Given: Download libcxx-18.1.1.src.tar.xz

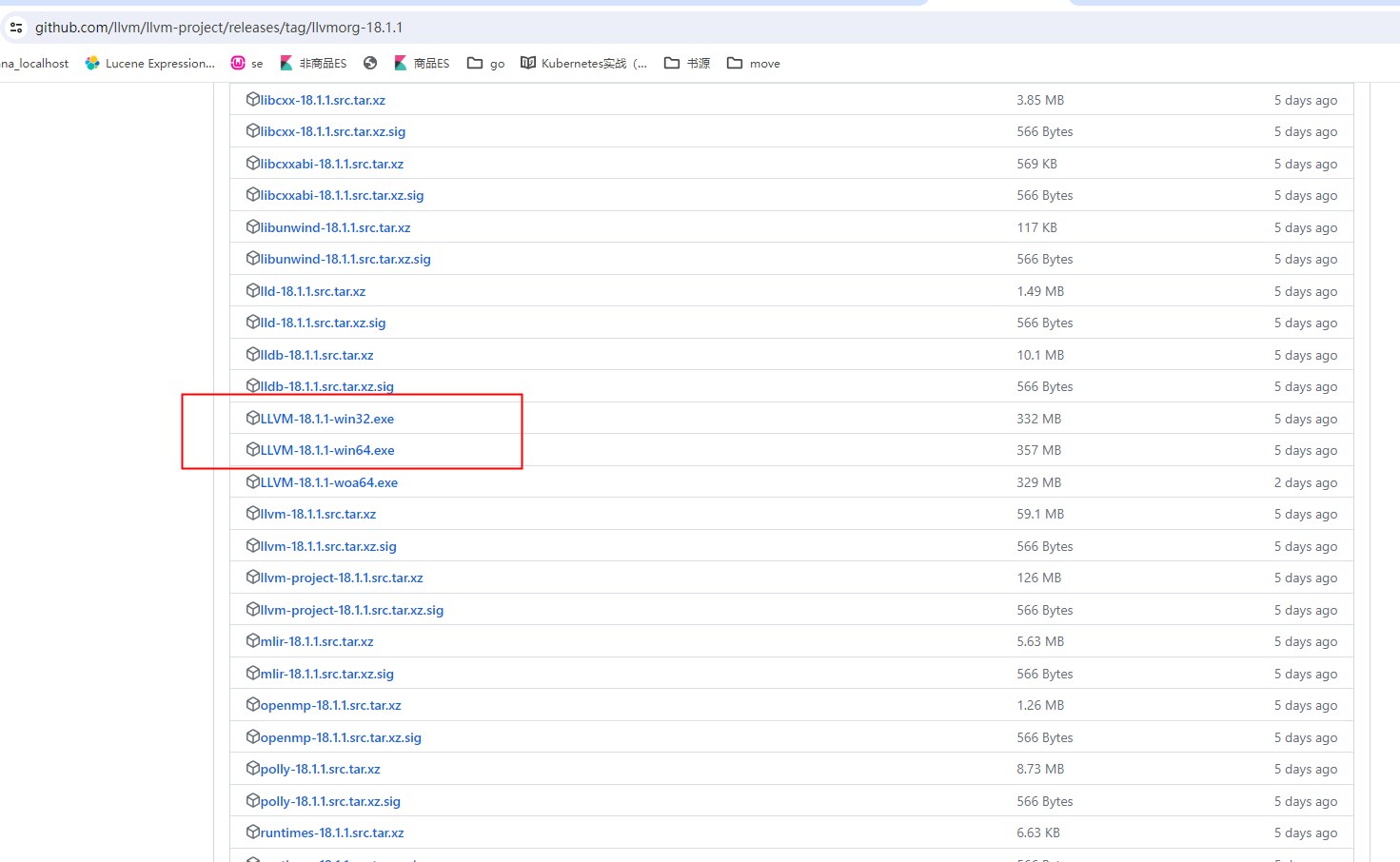Looking at the screenshot, I should click(323, 100).
